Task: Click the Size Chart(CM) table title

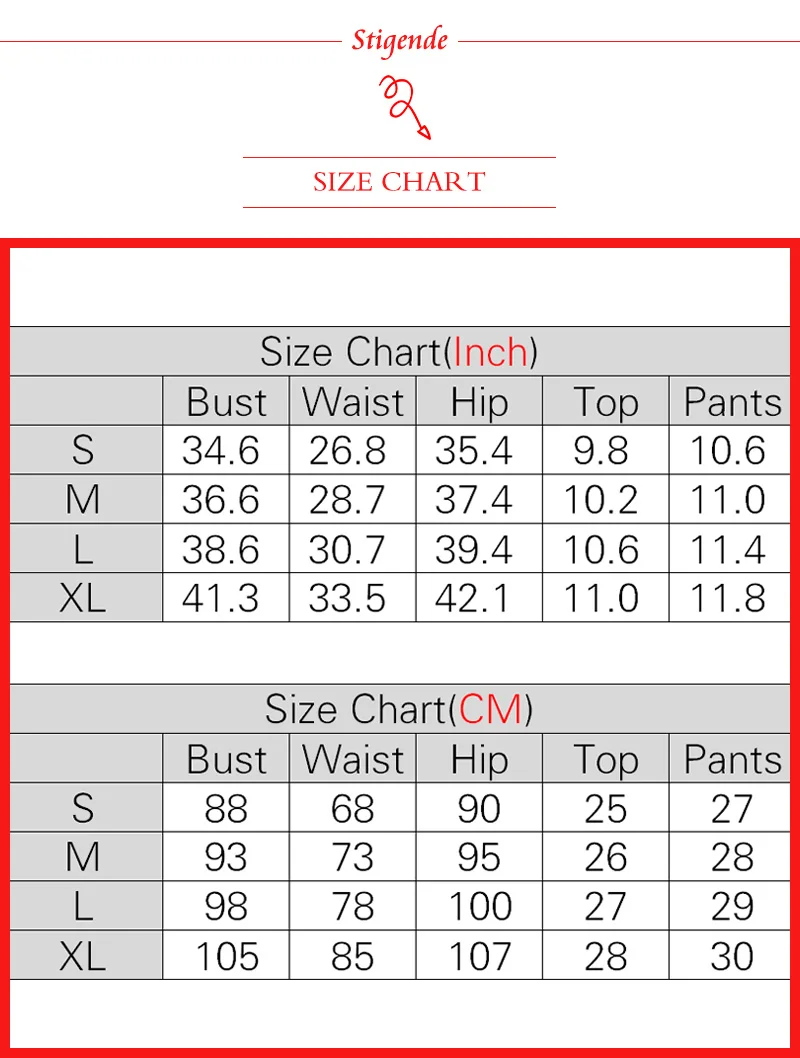Action: point(399,709)
